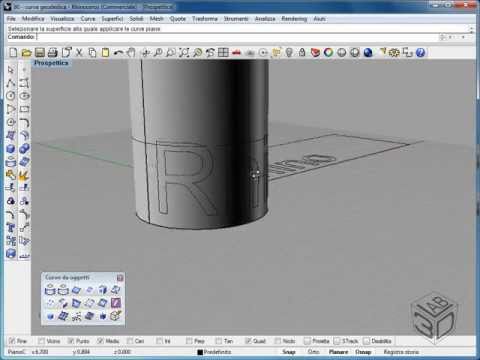The image size is (480, 360).
Task: Open the Trasforma menu
Action: (205, 19)
